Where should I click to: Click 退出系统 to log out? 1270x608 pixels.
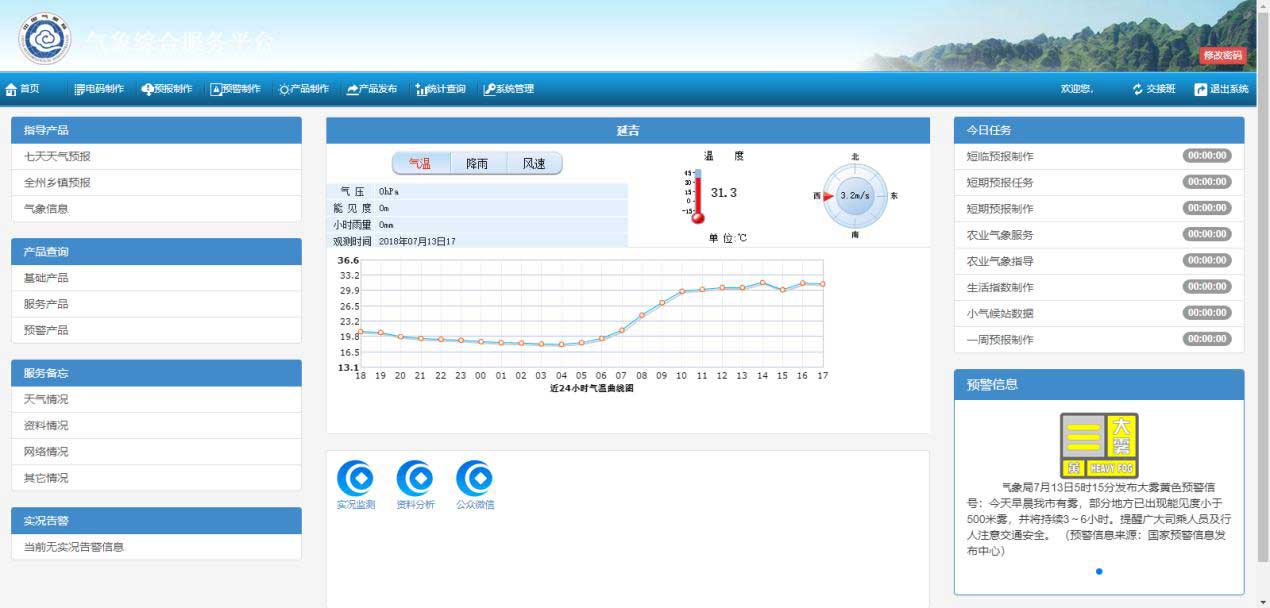click(x=1221, y=89)
